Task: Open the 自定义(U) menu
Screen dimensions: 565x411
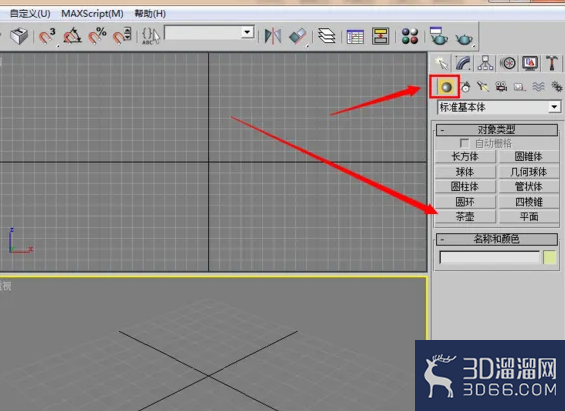Action: [x=30, y=14]
